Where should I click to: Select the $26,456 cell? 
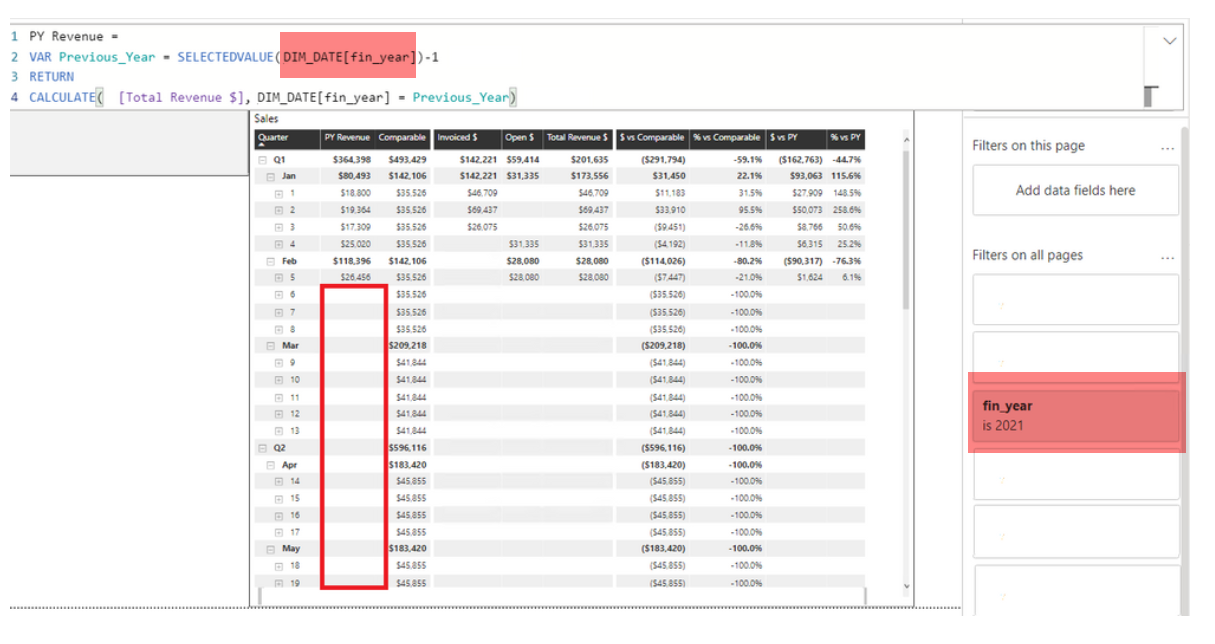(355, 277)
